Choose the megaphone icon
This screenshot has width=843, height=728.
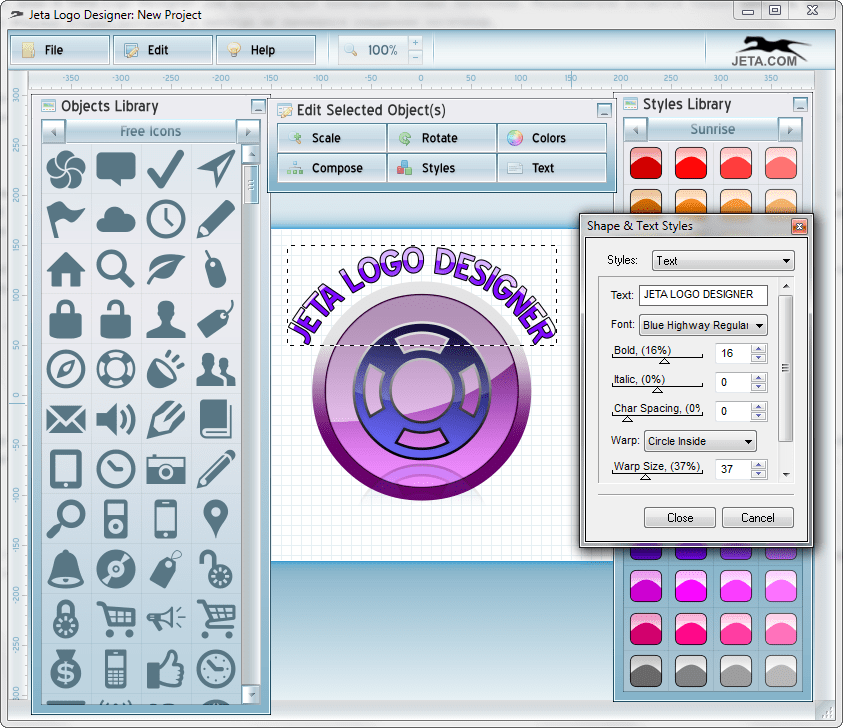166,618
